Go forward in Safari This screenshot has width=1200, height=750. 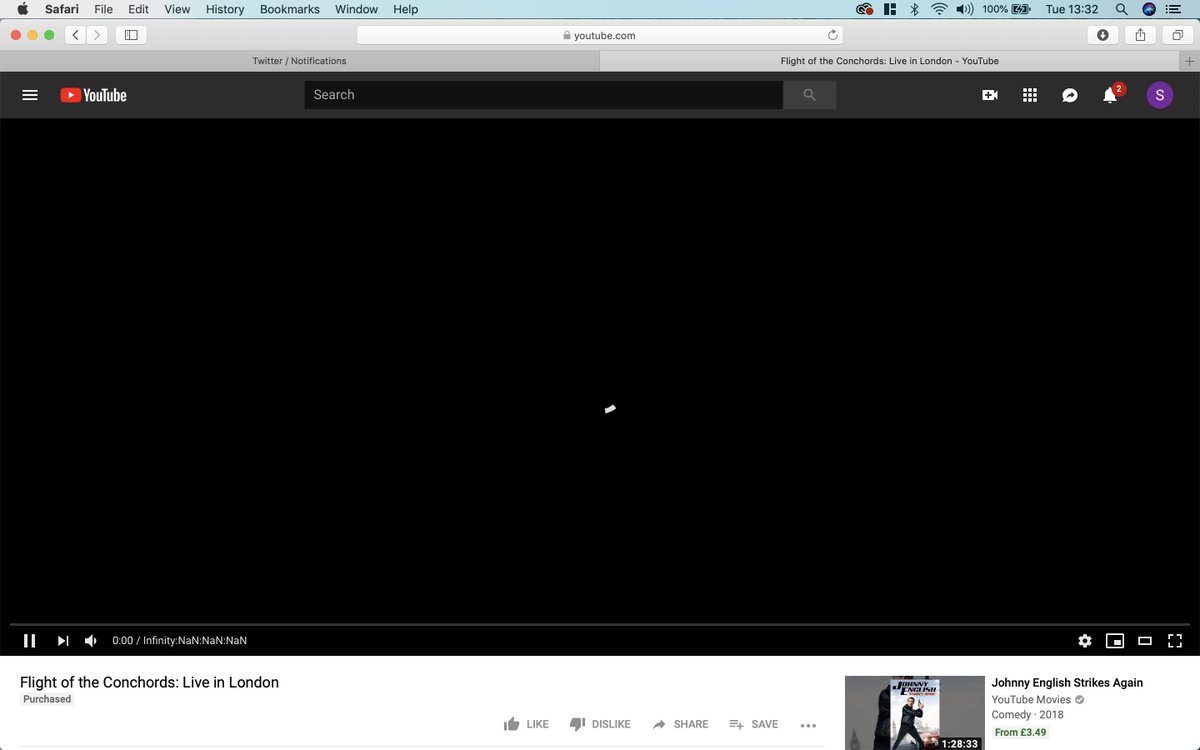[x=97, y=35]
